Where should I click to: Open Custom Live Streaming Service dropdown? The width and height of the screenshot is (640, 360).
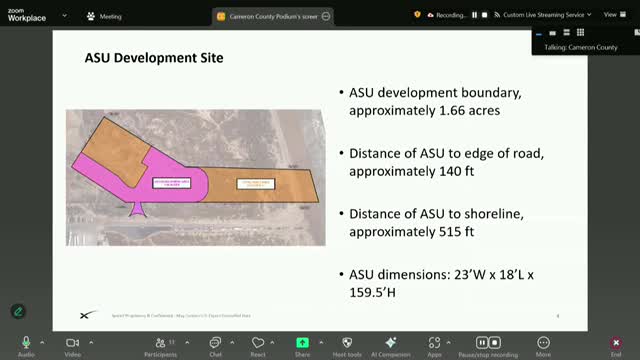(x=543, y=15)
